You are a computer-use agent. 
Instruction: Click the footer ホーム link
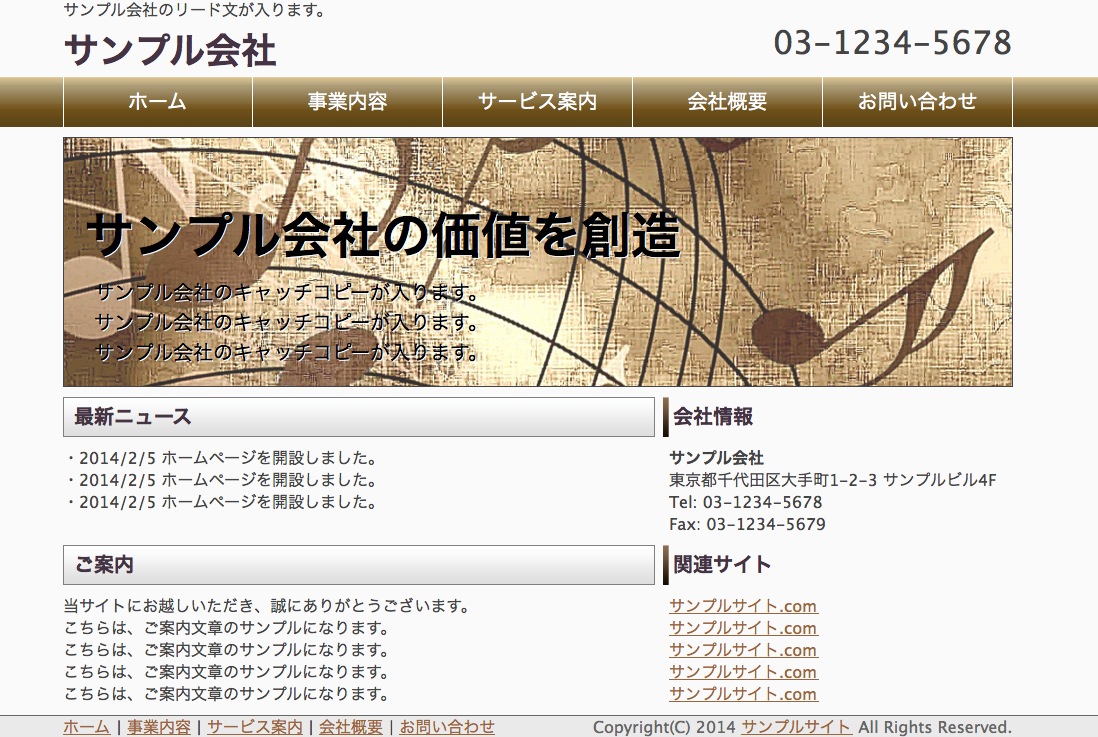86,727
